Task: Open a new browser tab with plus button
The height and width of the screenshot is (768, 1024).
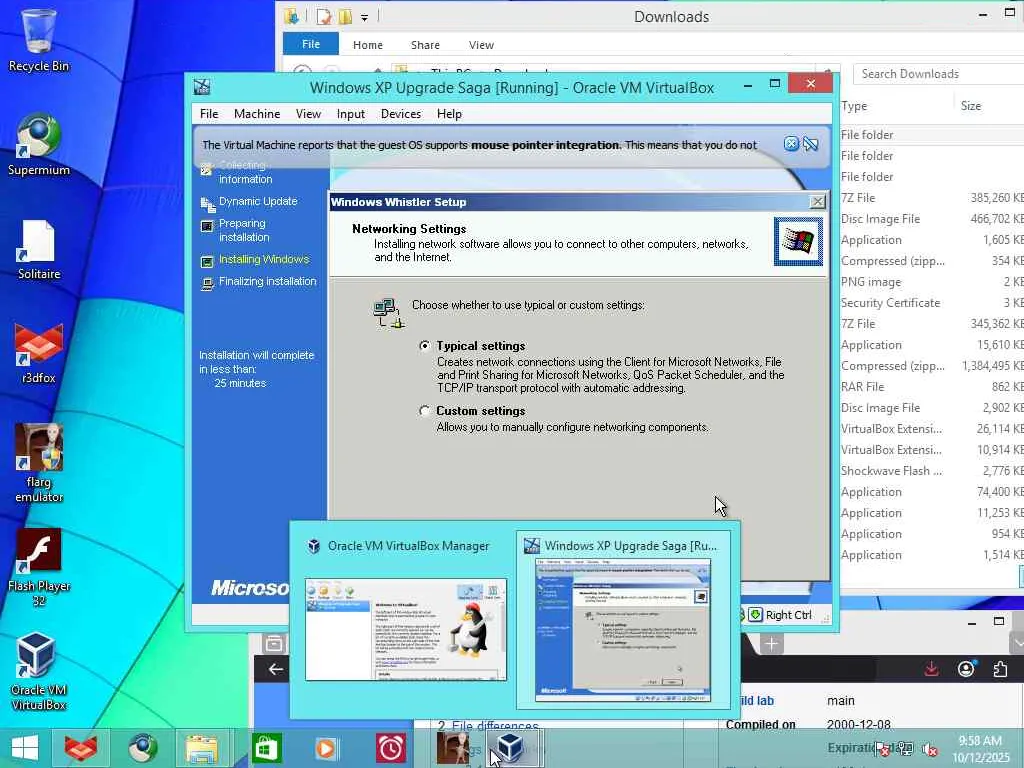Action: pos(771,644)
